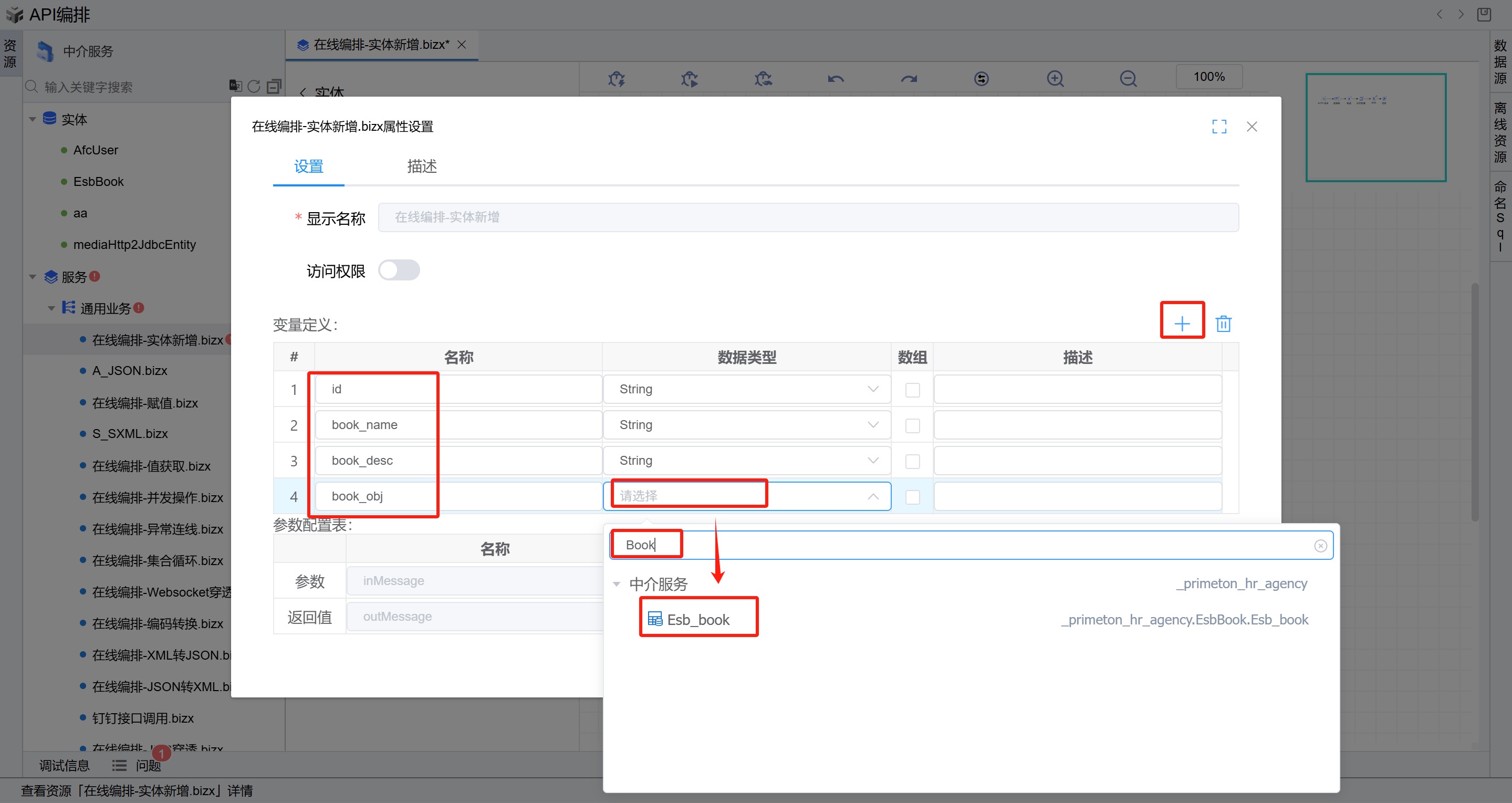Click the zoom in magnifier icon
Viewport: 1512px width, 803px height.
pos(1055,78)
